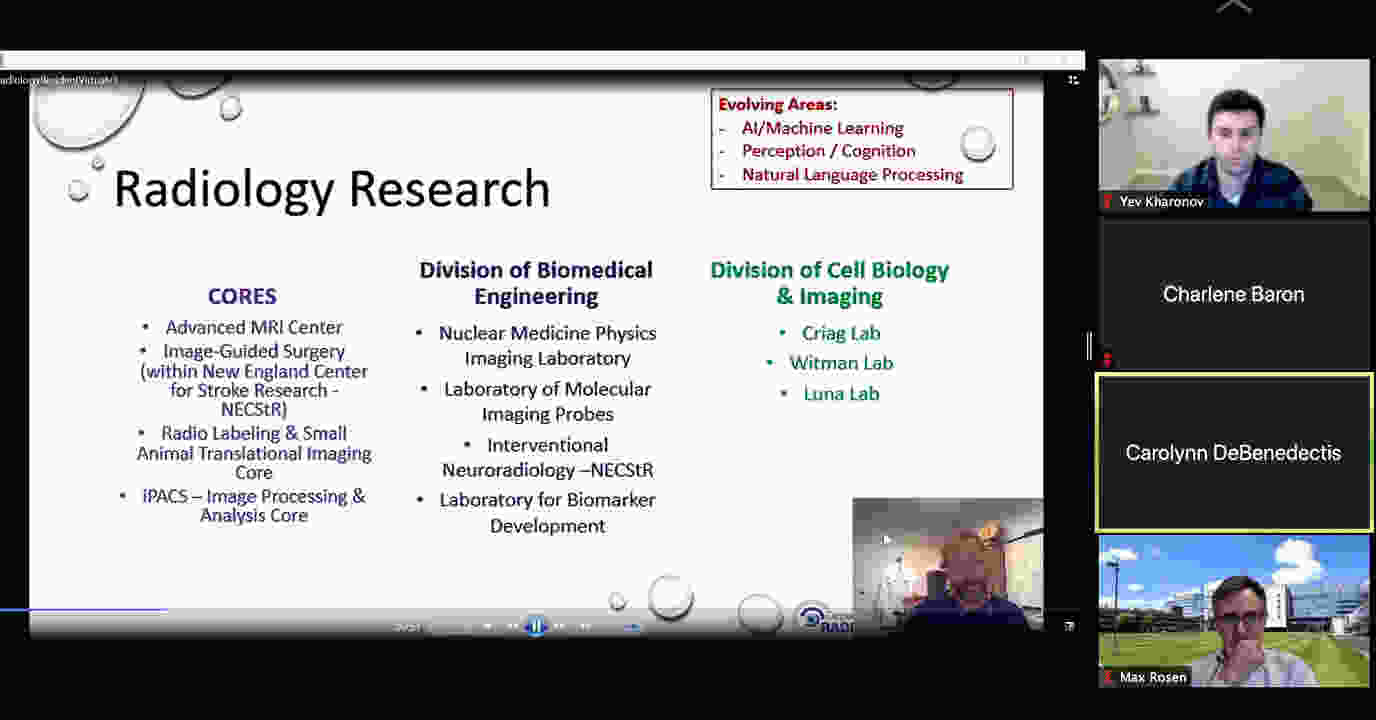
Task: Select Yev Kharonov's video thumbnail
Action: coord(1234,135)
